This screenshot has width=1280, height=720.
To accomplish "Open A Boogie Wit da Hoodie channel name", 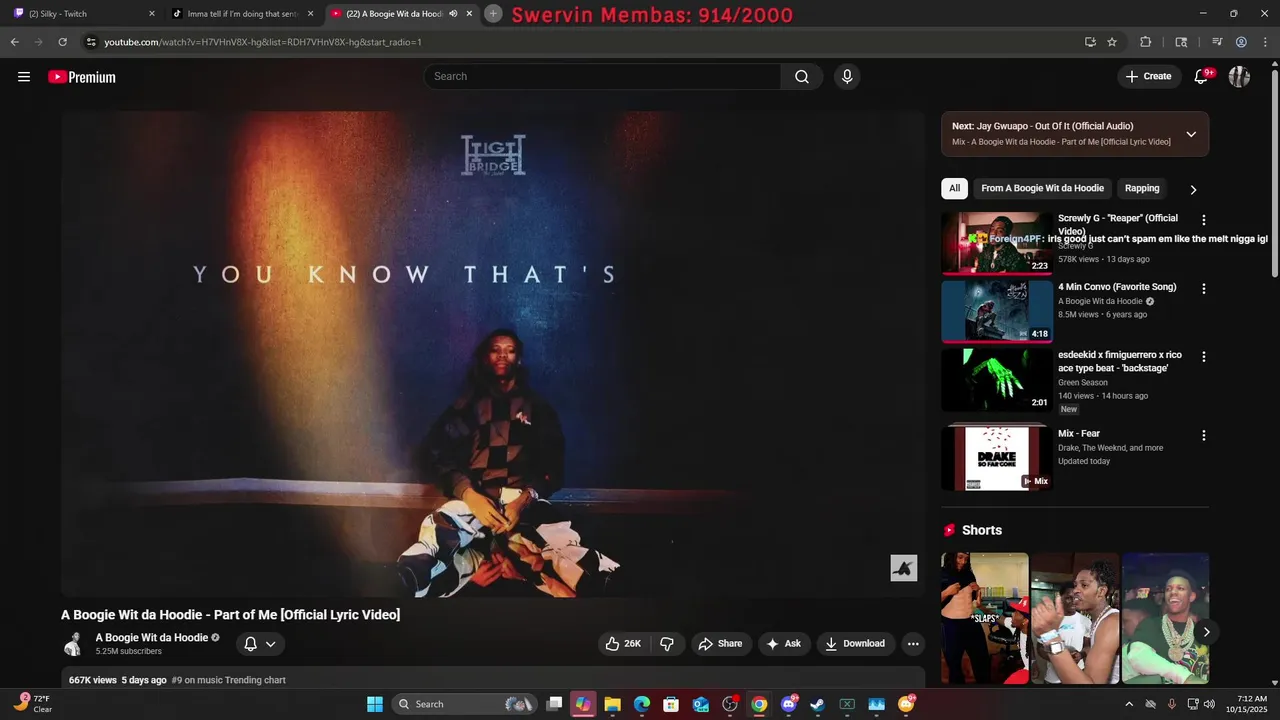I will tap(152, 638).
